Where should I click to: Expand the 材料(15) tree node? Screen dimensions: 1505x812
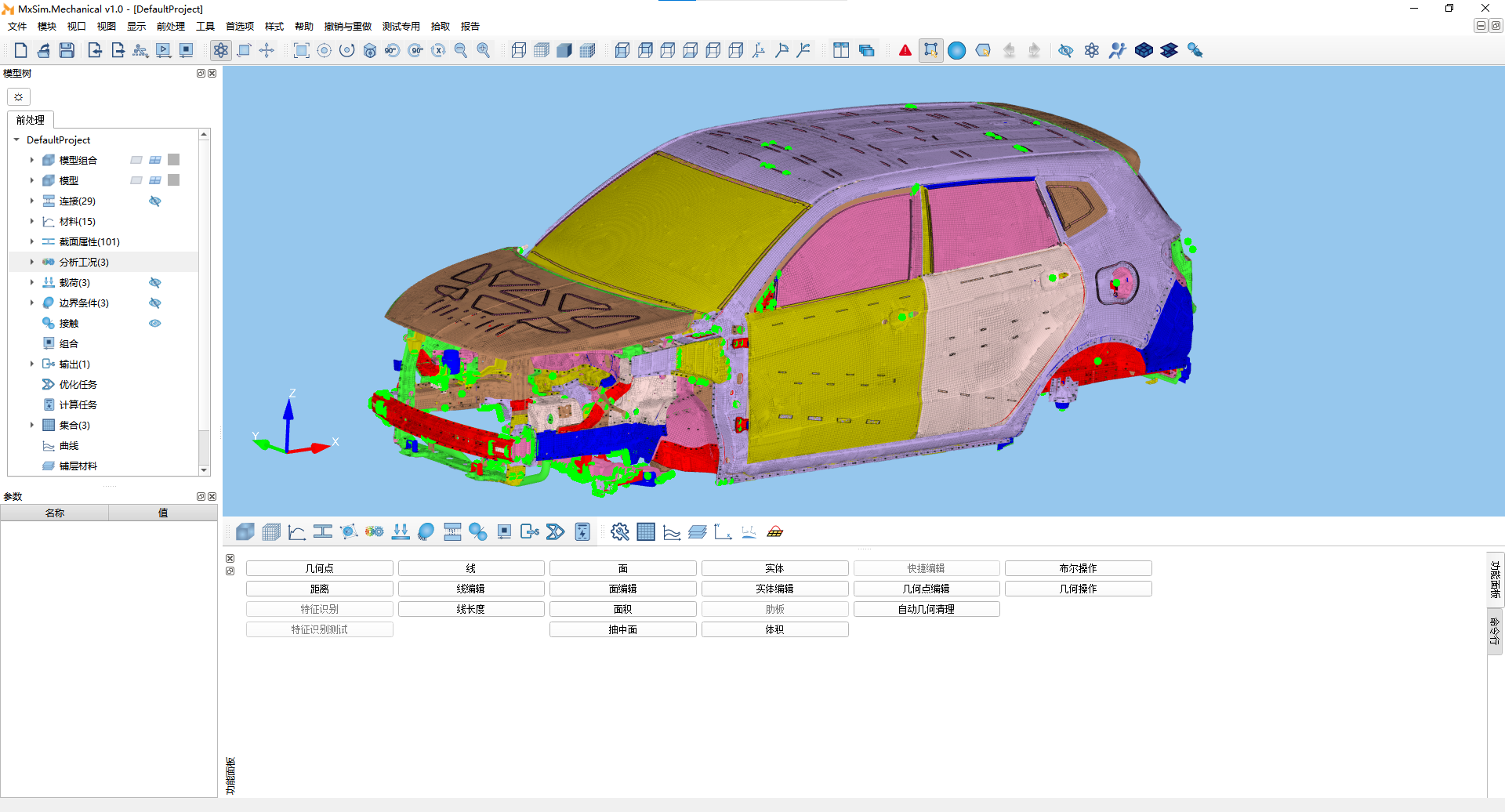pos(32,222)
